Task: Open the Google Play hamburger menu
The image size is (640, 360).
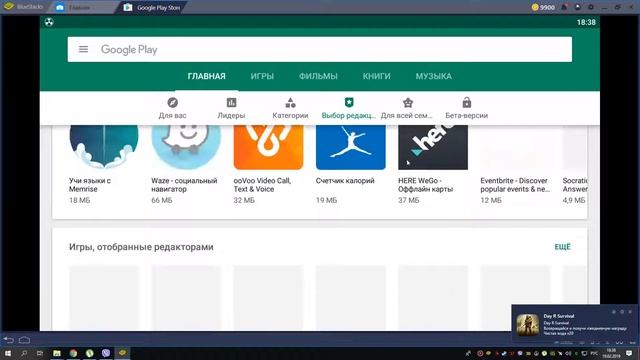Action: pos(83,49)
